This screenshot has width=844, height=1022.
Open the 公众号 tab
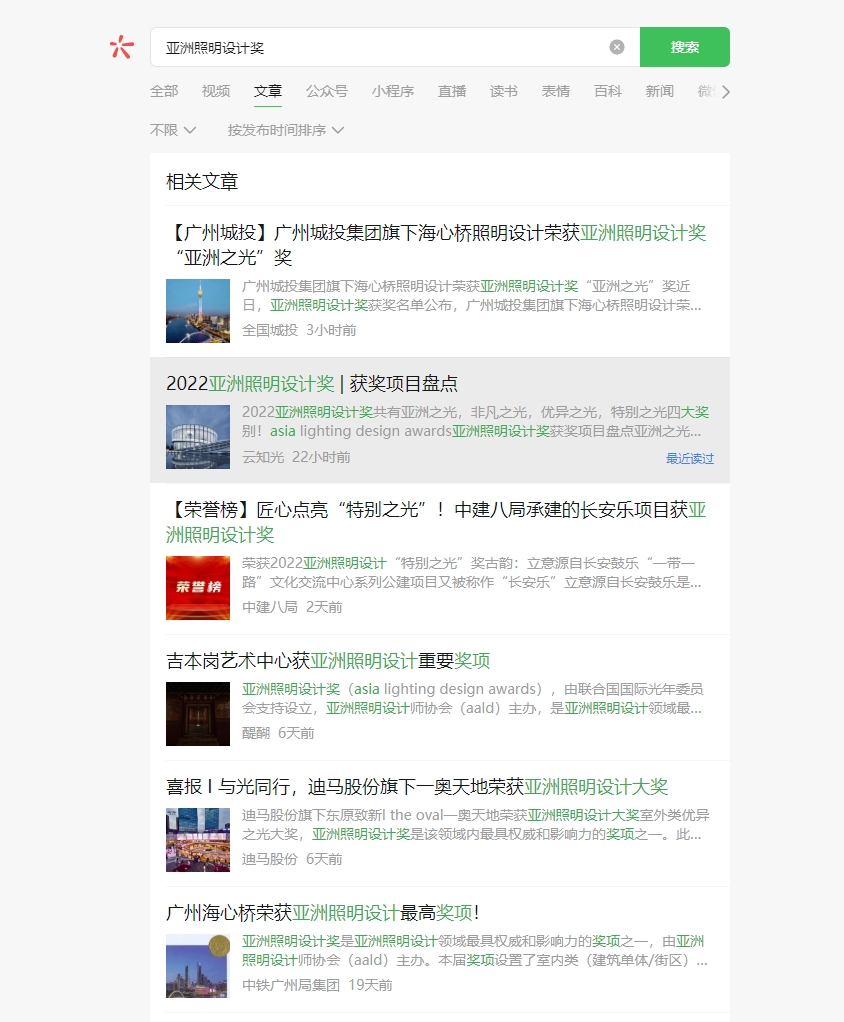[x=327, y=91]
